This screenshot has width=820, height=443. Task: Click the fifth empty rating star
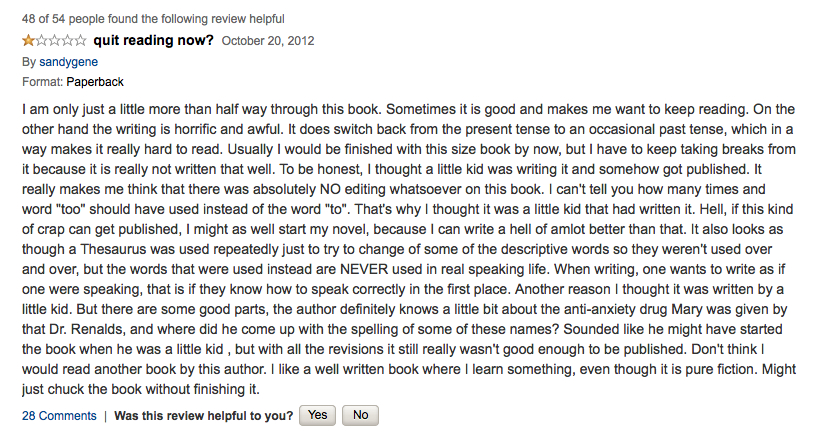pyautogui.click(x=80, y=40)
